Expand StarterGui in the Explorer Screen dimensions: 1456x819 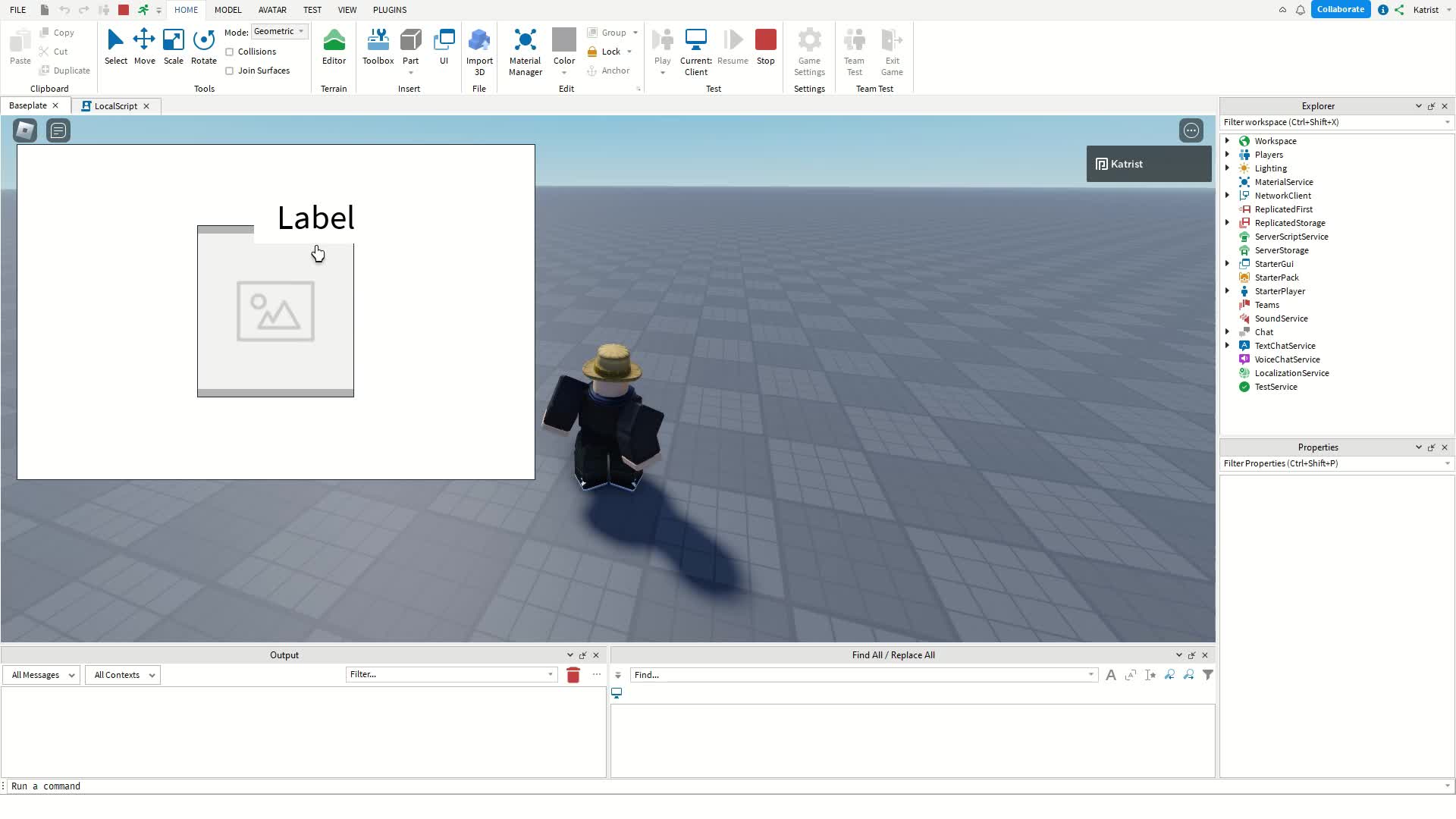point(1228,263)
